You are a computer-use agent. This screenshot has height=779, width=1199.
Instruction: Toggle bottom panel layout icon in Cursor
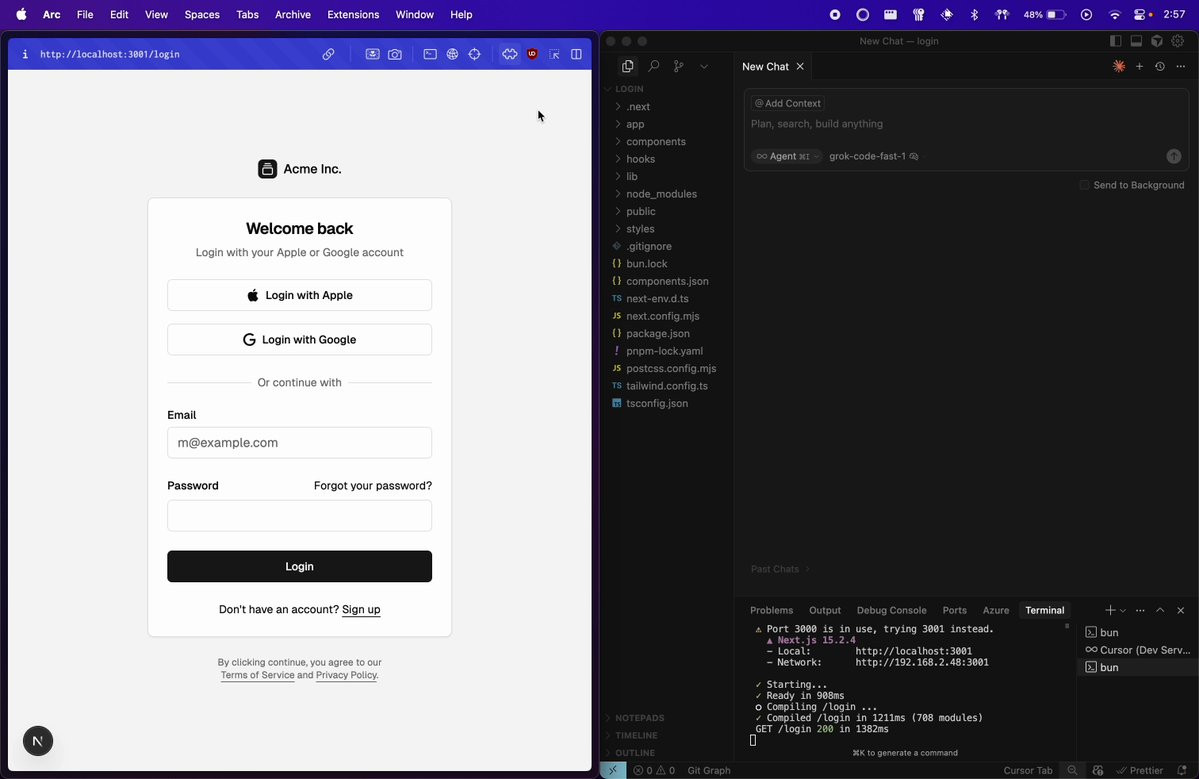[x=1136, y=41]
